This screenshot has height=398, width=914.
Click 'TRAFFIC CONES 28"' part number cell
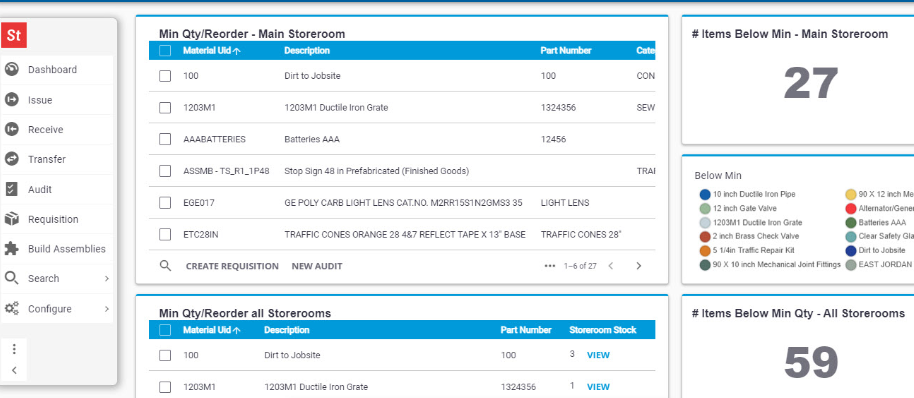coord(581,235)
